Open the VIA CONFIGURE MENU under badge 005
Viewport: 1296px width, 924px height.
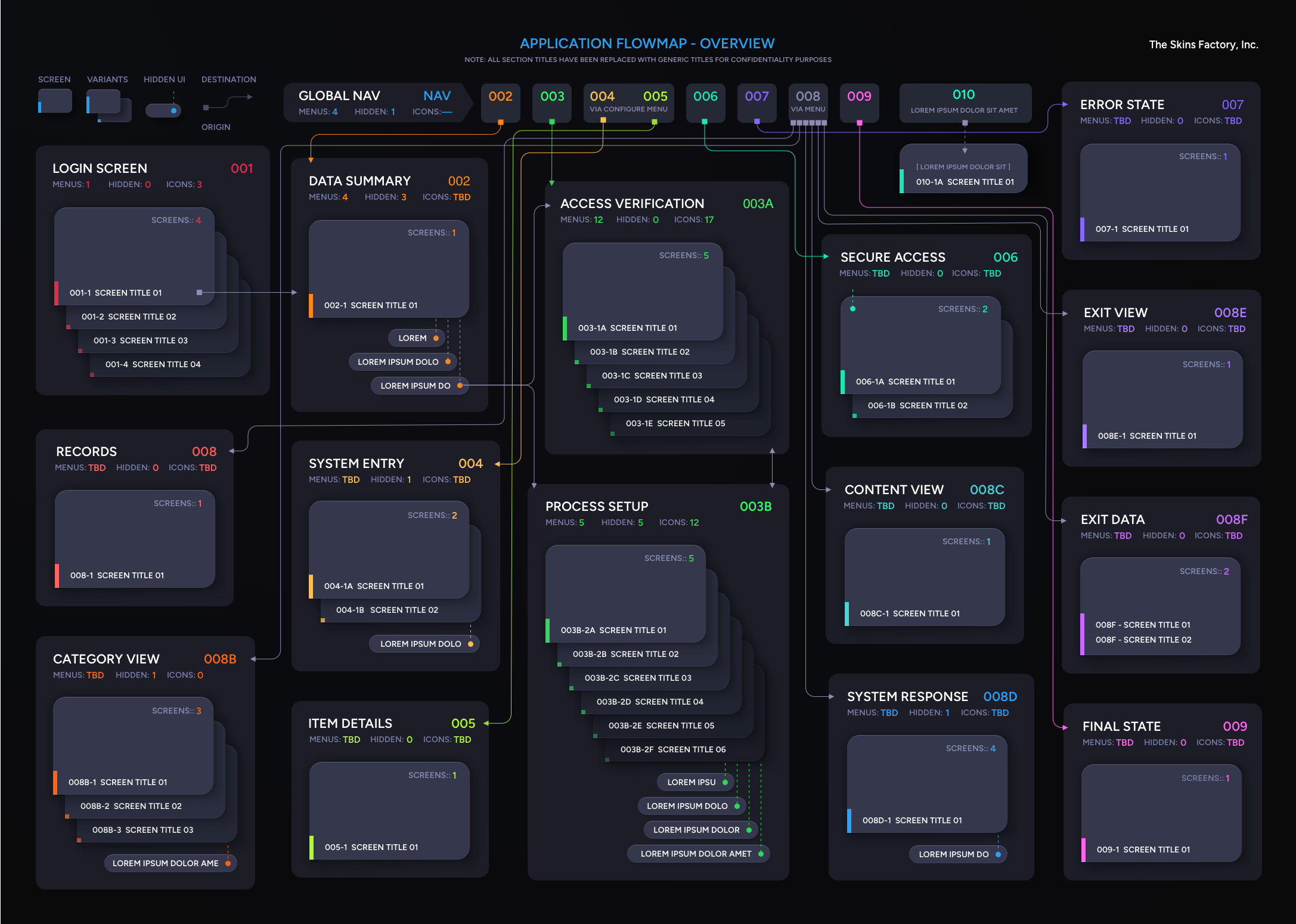tap(628, 110)
